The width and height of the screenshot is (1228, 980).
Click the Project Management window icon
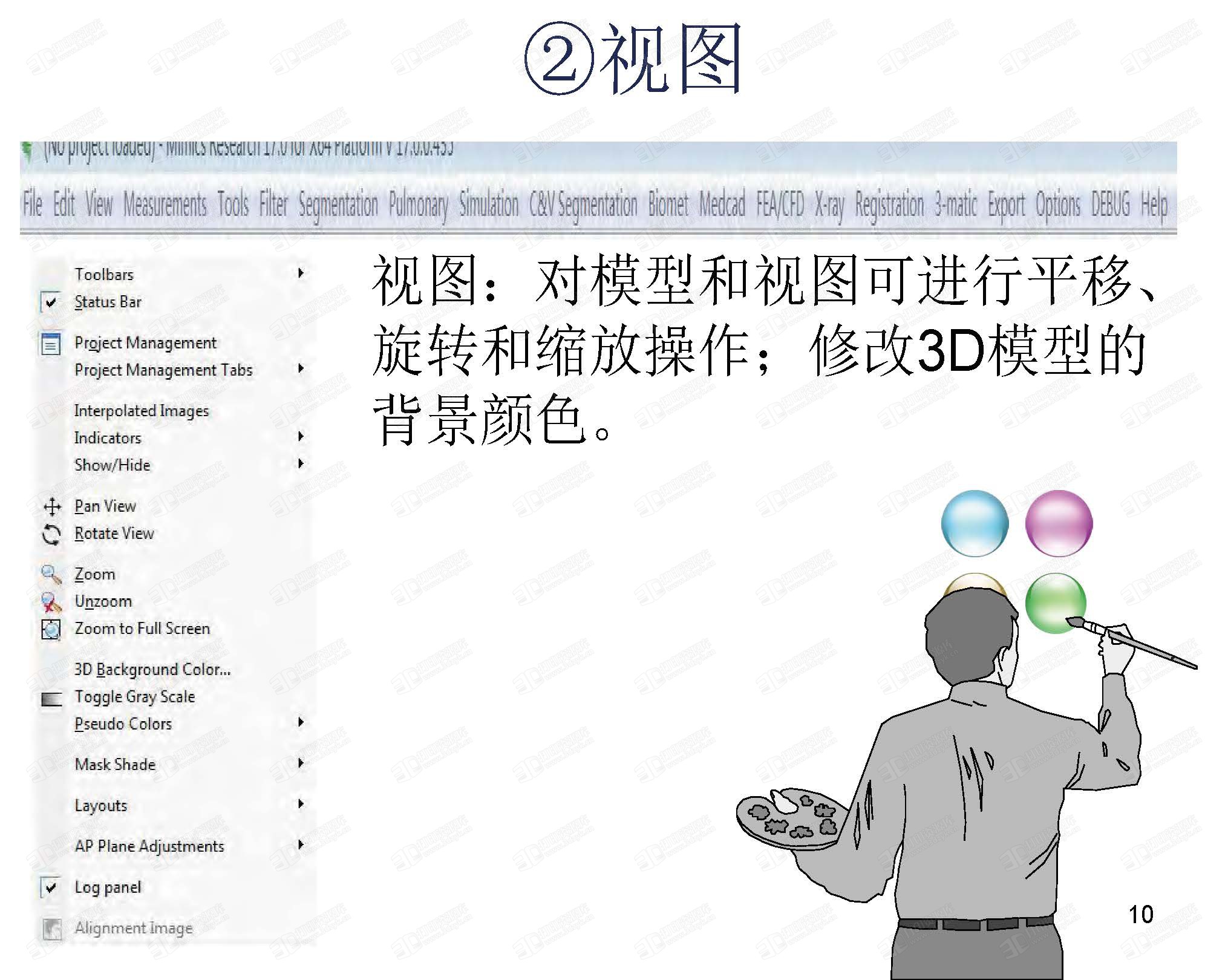coord(51,343)
